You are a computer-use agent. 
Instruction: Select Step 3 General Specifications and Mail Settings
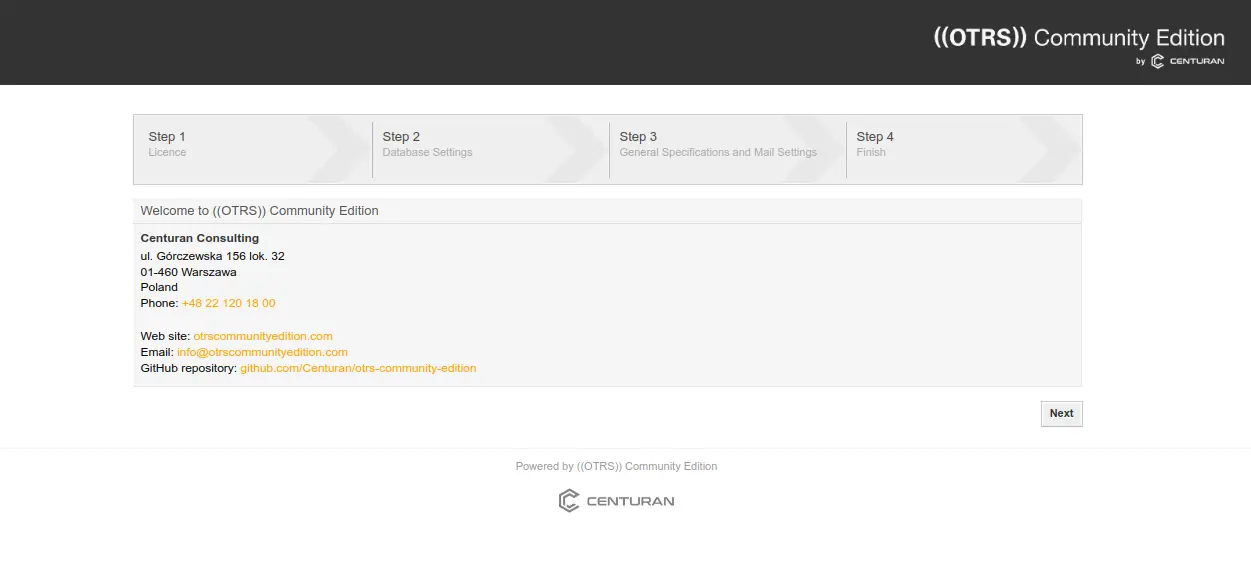coord(728,149)
